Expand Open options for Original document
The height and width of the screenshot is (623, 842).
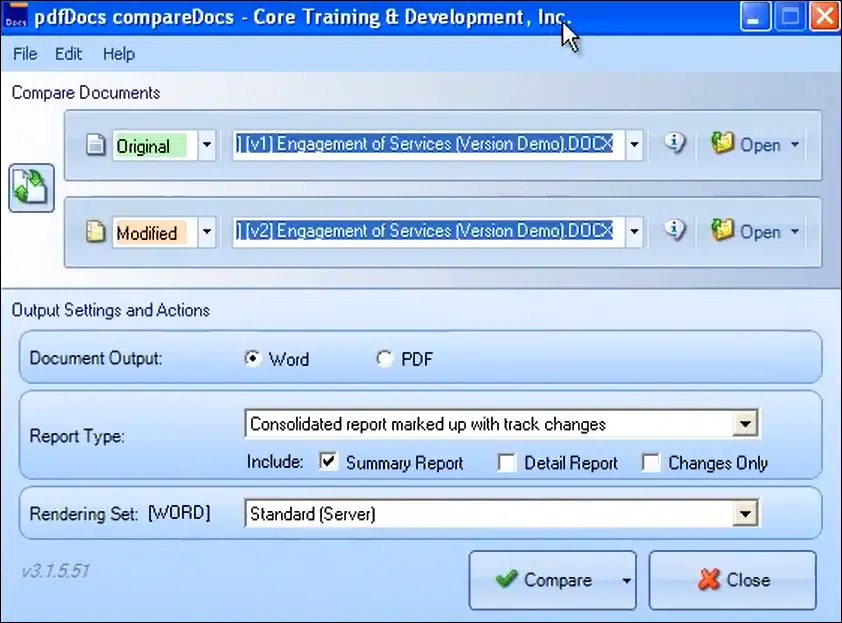coord(795,144)
